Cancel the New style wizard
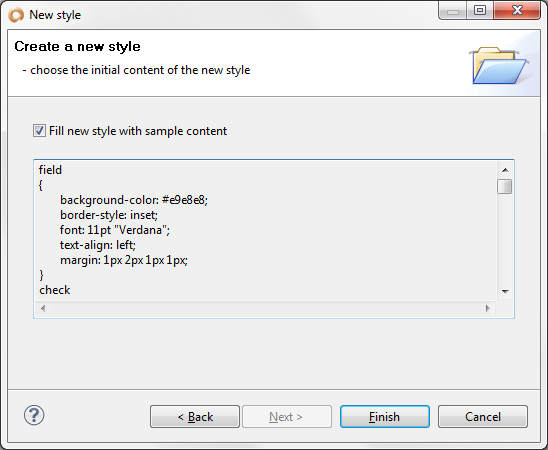 coord(483,416)
